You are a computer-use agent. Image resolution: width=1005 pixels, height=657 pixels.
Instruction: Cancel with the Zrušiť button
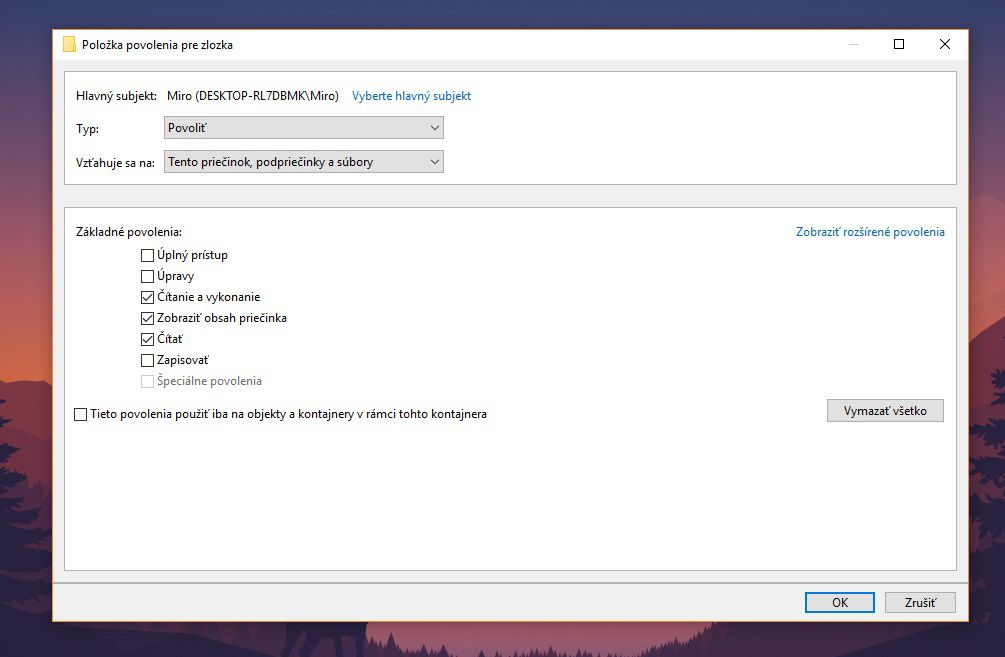click(920, 603)
